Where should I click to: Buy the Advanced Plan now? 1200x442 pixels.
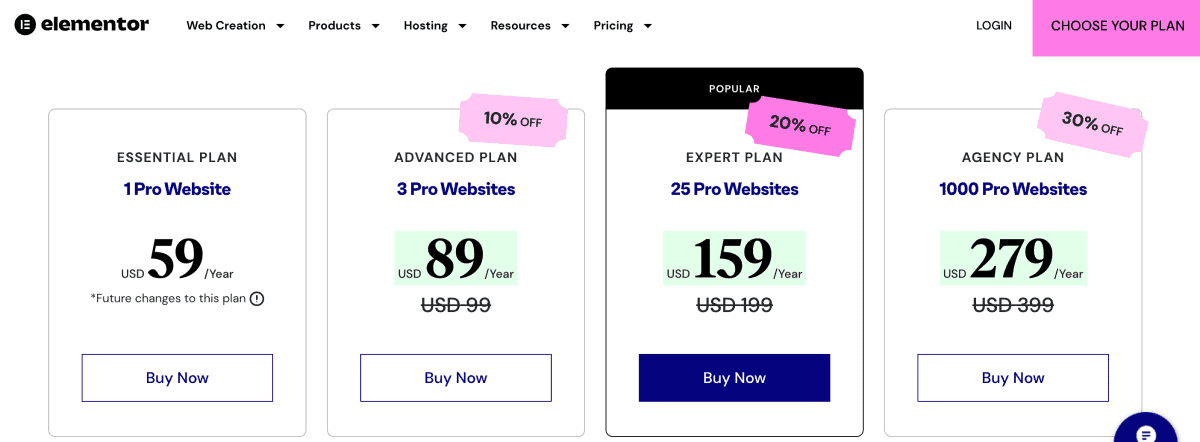[x=456, y=378]
